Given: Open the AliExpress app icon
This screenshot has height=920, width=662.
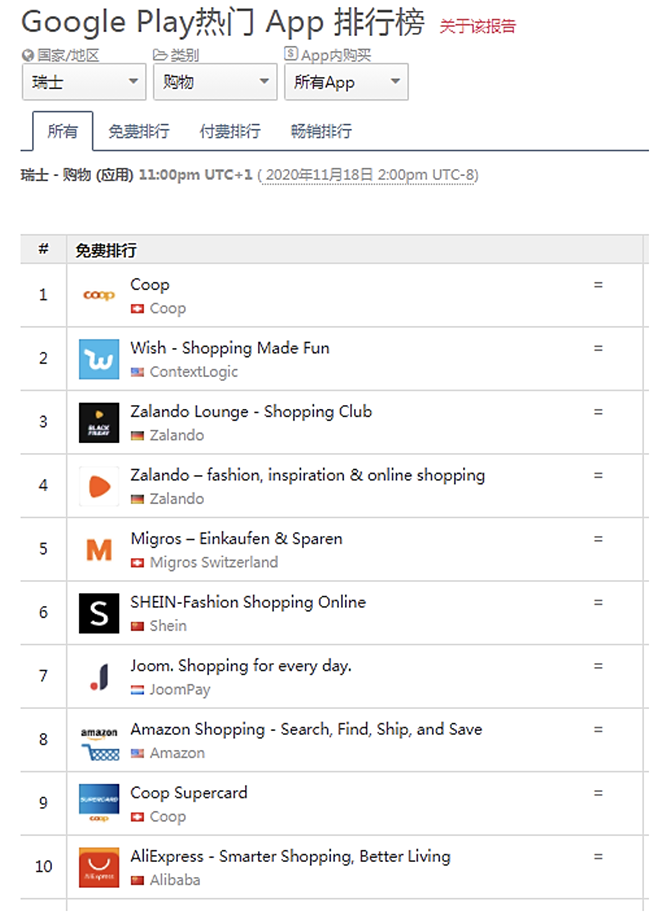Looking at the screenshot, I should click(x=99, y=867).
